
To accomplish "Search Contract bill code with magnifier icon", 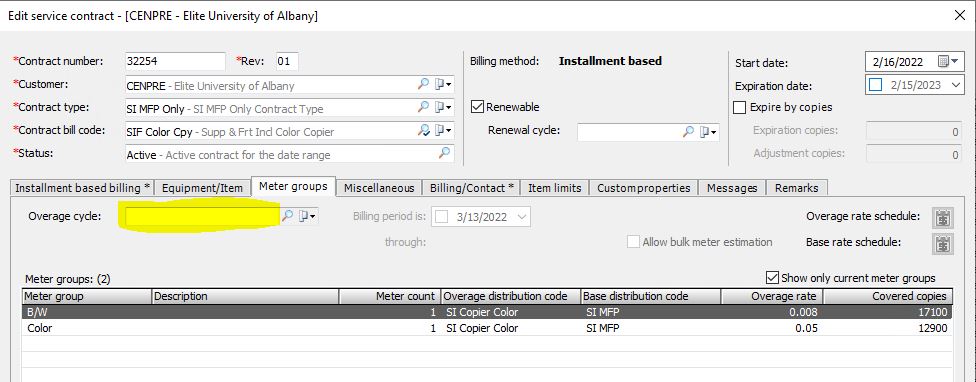I will click(x=423, y=131).
